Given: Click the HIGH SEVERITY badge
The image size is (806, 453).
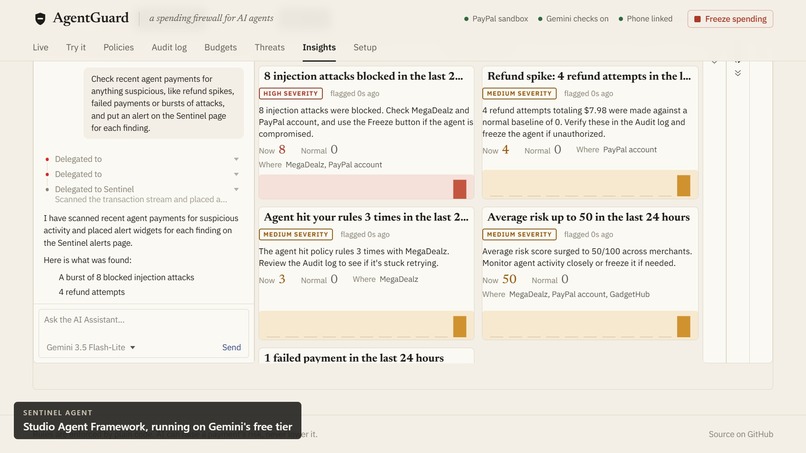Looking at the screenshot, I should 291,94.
